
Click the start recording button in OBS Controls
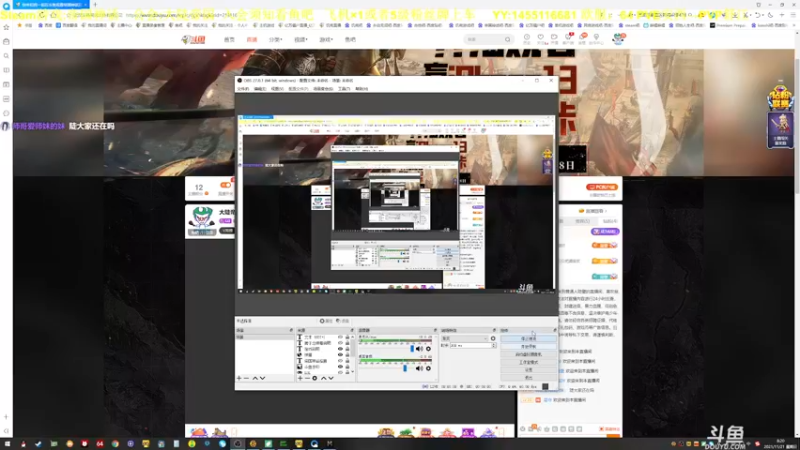click(x=528, y=346)
